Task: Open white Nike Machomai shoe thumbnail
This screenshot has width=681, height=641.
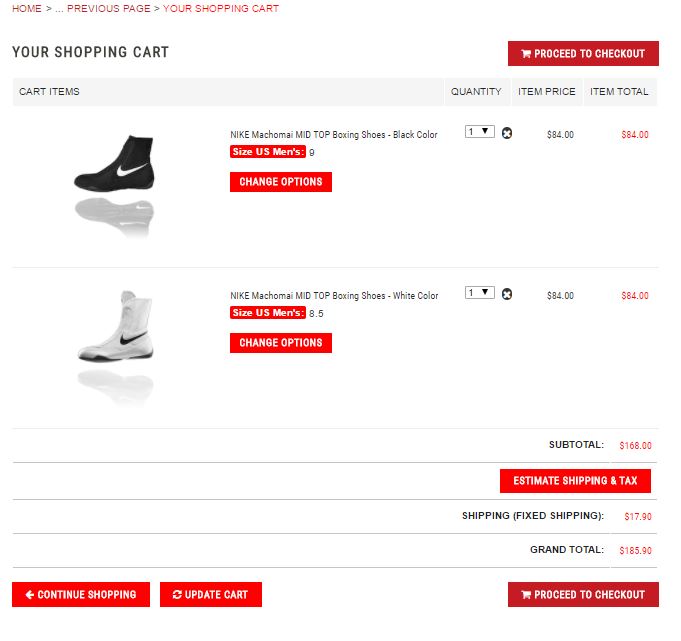Action: 116,326
